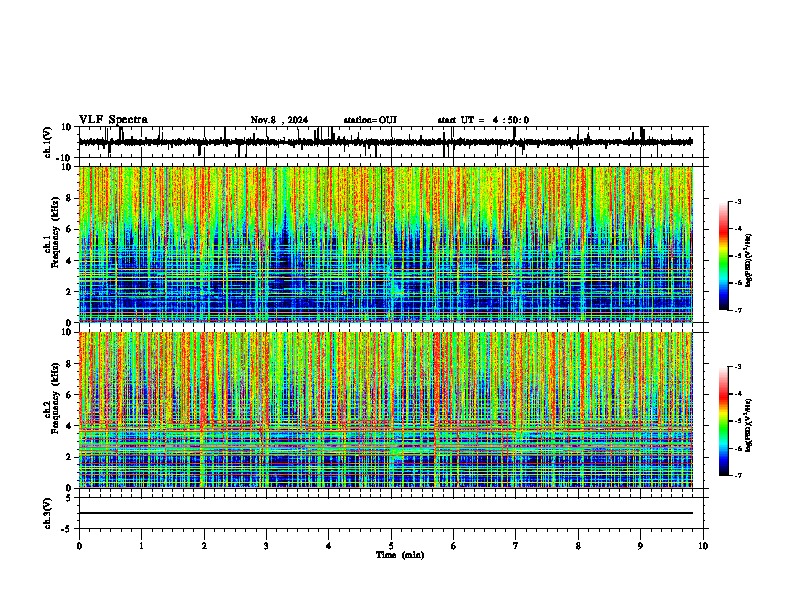Click the "5" tick on ch.3 voltage axis
Viewport: 792px width, 612px height.
69,498
